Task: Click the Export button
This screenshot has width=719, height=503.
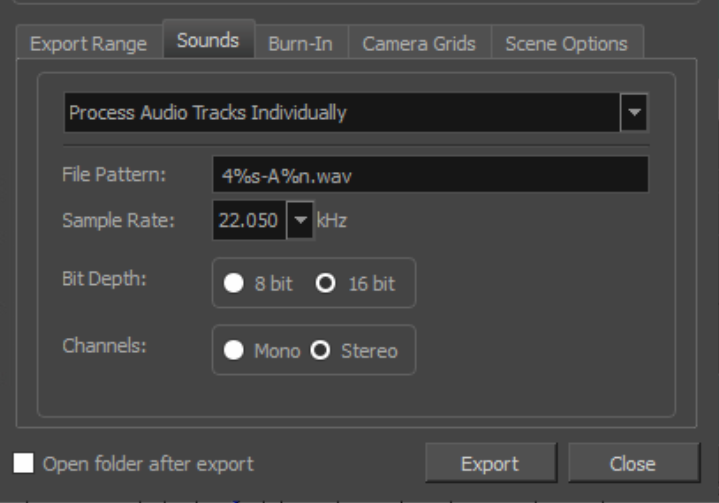Action: click(x=491, y=464)
